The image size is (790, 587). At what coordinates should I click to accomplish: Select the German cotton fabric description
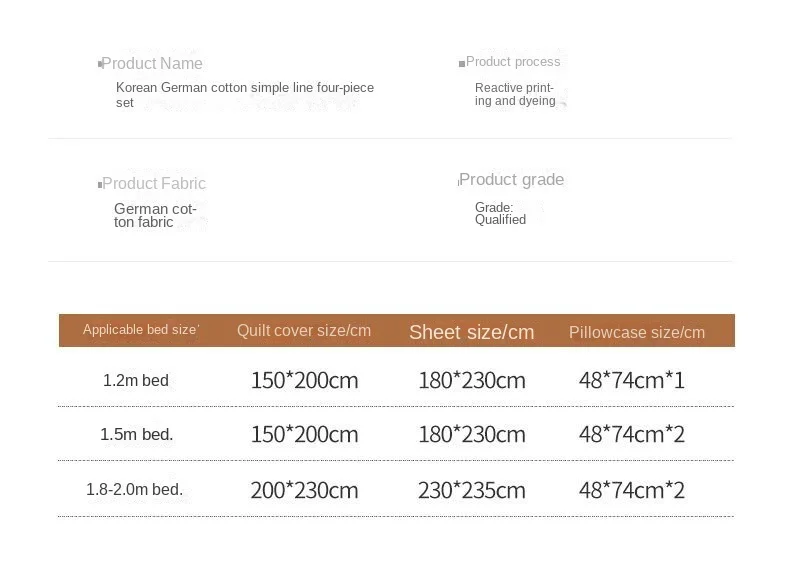(x=155, y=216)
